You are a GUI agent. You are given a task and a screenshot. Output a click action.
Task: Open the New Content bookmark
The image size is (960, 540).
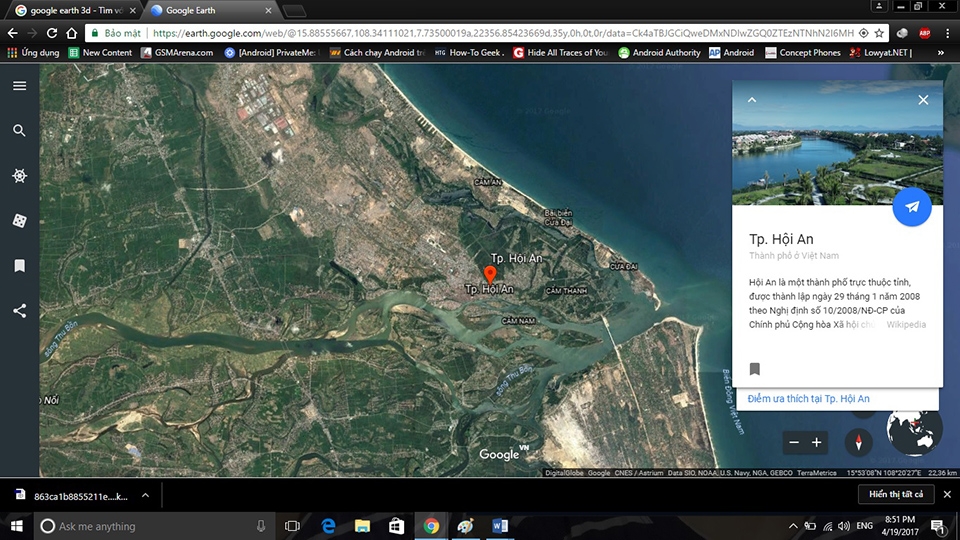[x=100, y=53]
